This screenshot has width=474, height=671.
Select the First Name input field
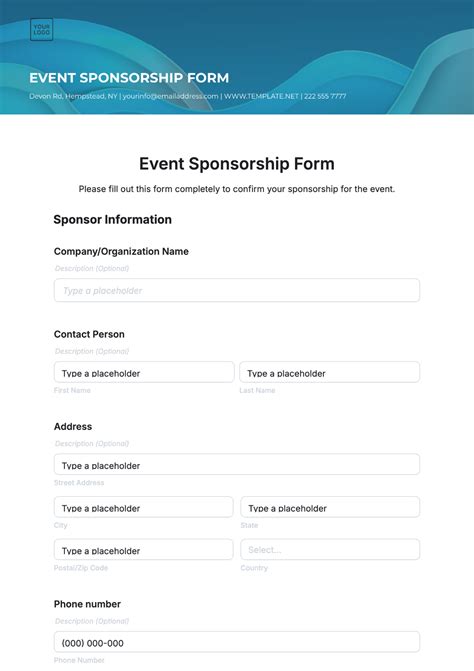(x=144, y=372)
